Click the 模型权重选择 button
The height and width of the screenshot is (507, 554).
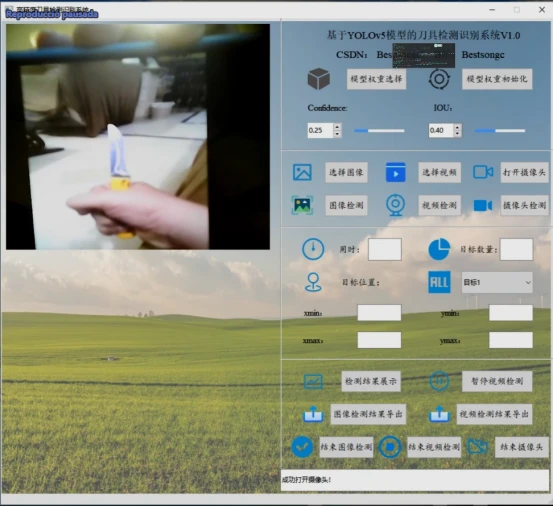point(376,79)
